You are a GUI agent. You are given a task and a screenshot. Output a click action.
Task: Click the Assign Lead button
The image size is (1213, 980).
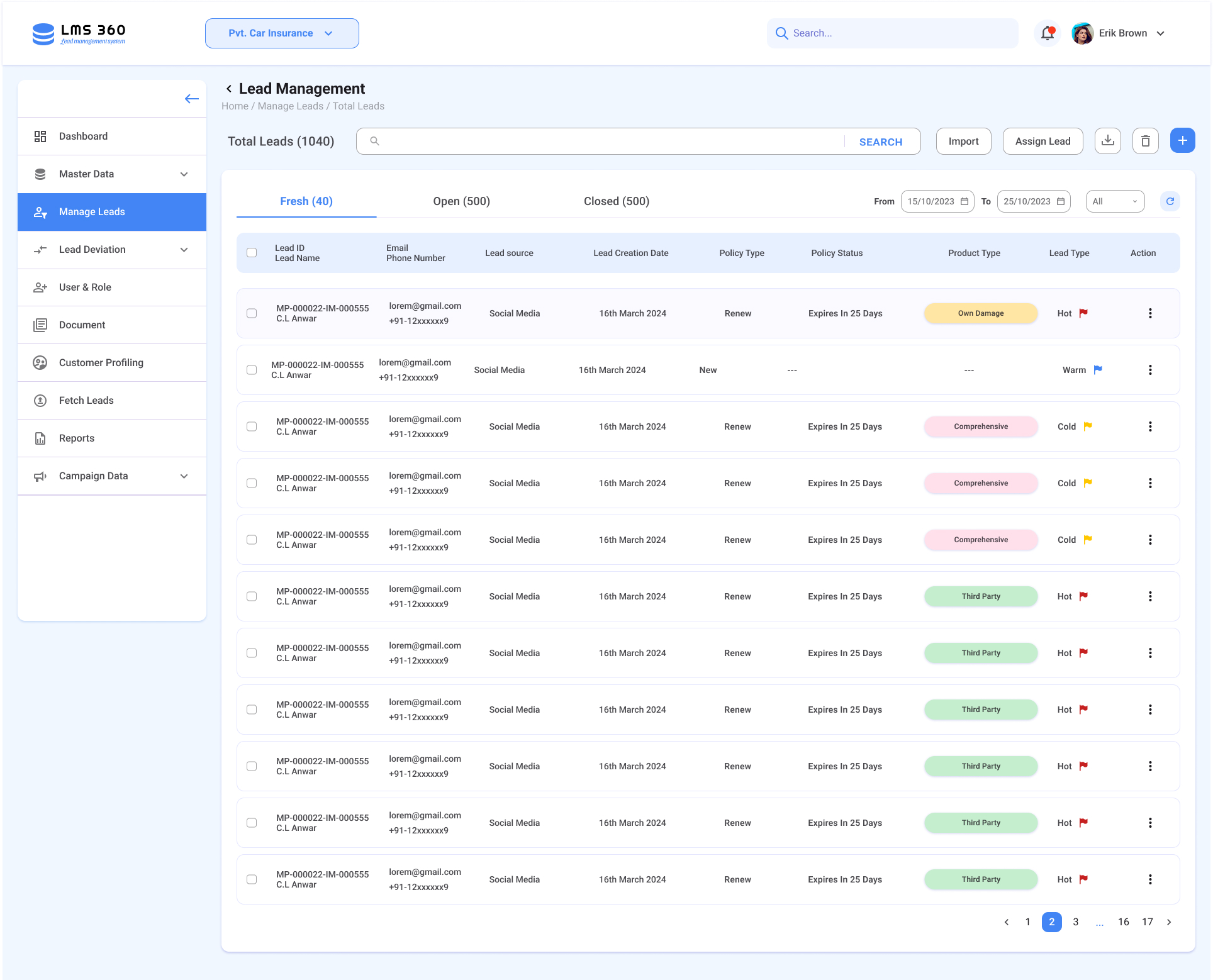pyautogui.click(x=1043, y=141)
